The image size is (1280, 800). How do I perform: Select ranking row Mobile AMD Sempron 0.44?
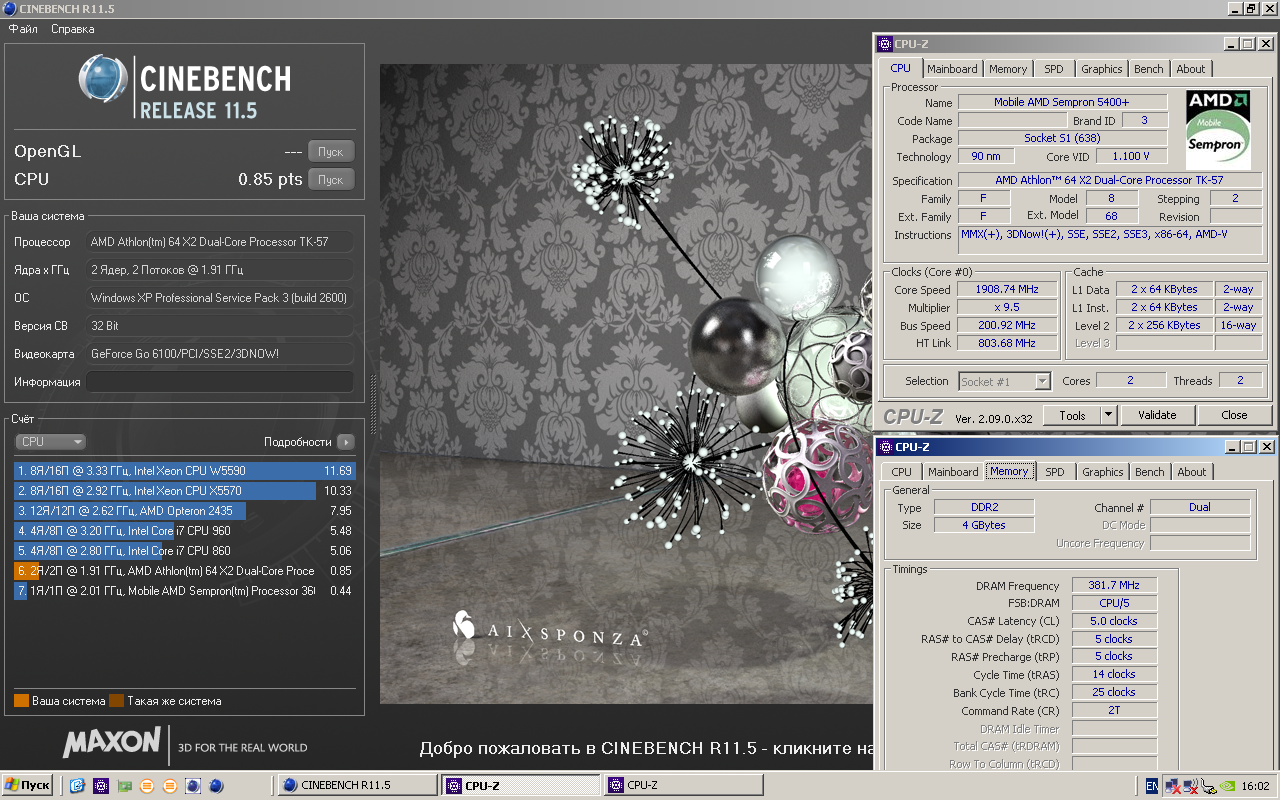tap(185, 591)
